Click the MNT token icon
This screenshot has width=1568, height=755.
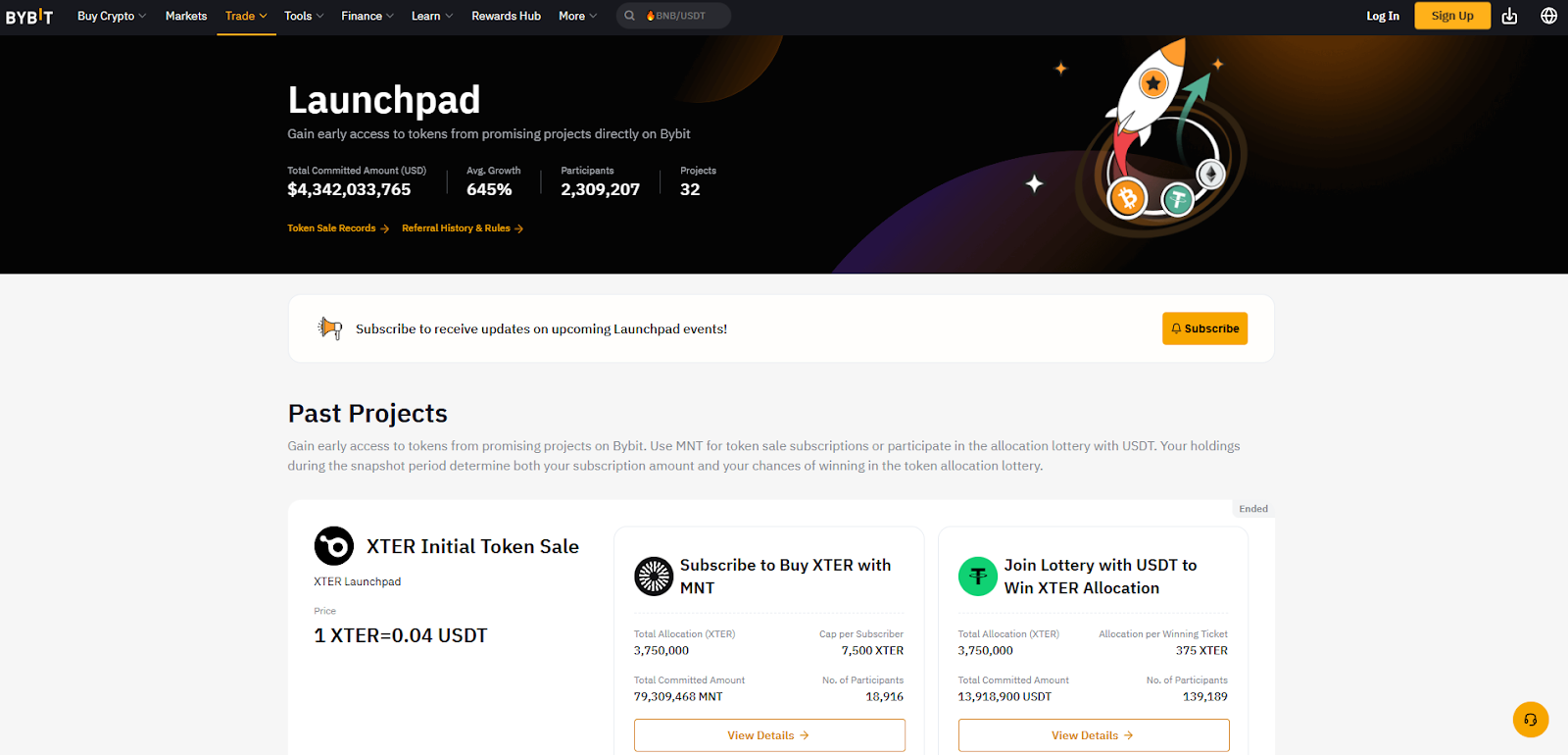pyautogui.click(x=654, y=577)
